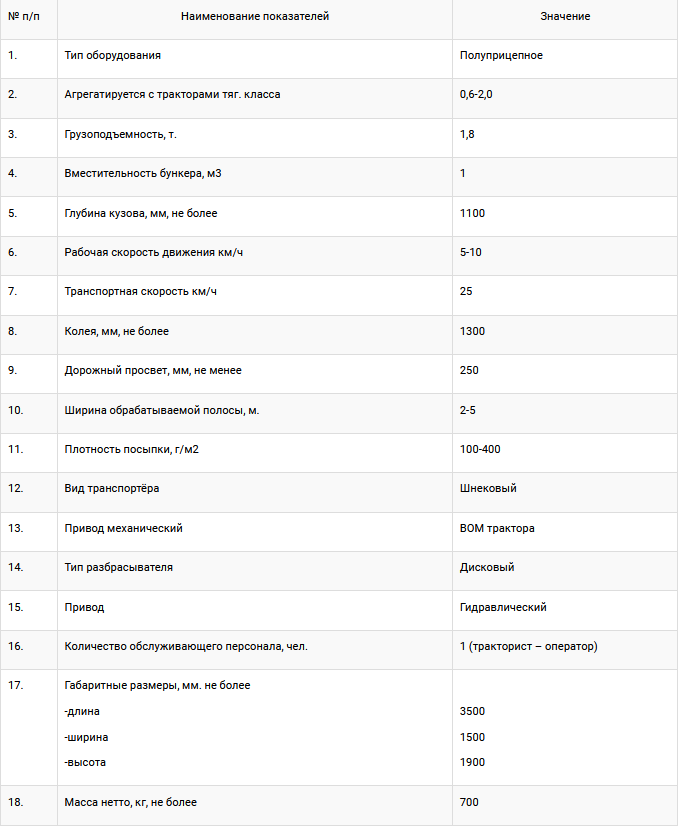The height and width of the screenshot is (829, 679).
Task: Click the "ВОМ трактора" value cell
Action: point(497,528)
